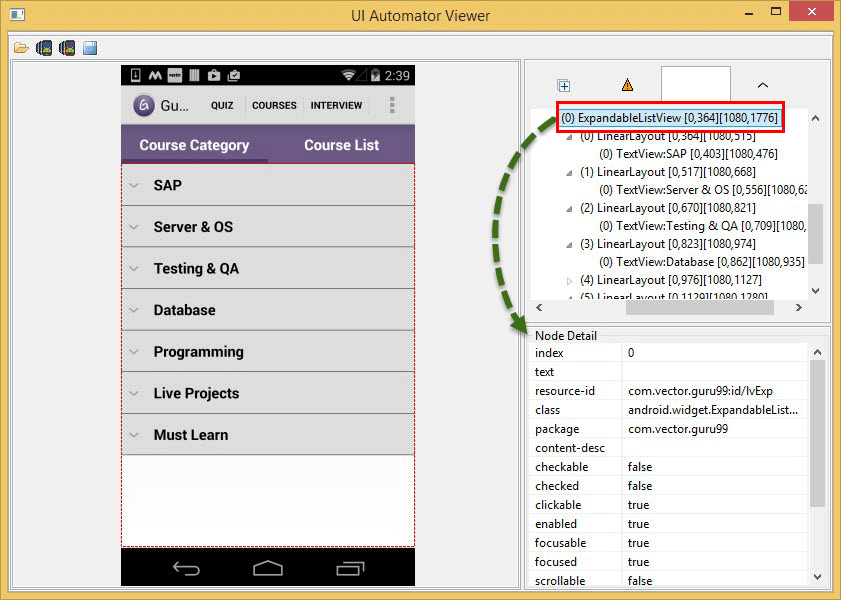Tap the QUIZ button in app bar
The image size is (841, 600).
pyautogui.click(x=222, y=105)
